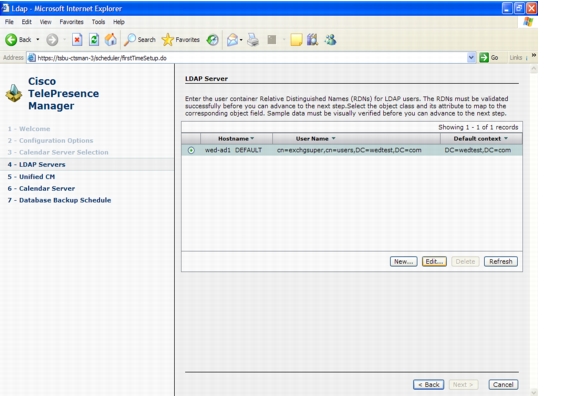Go to the browser Home page
The image size is (574, 396).
111,40
